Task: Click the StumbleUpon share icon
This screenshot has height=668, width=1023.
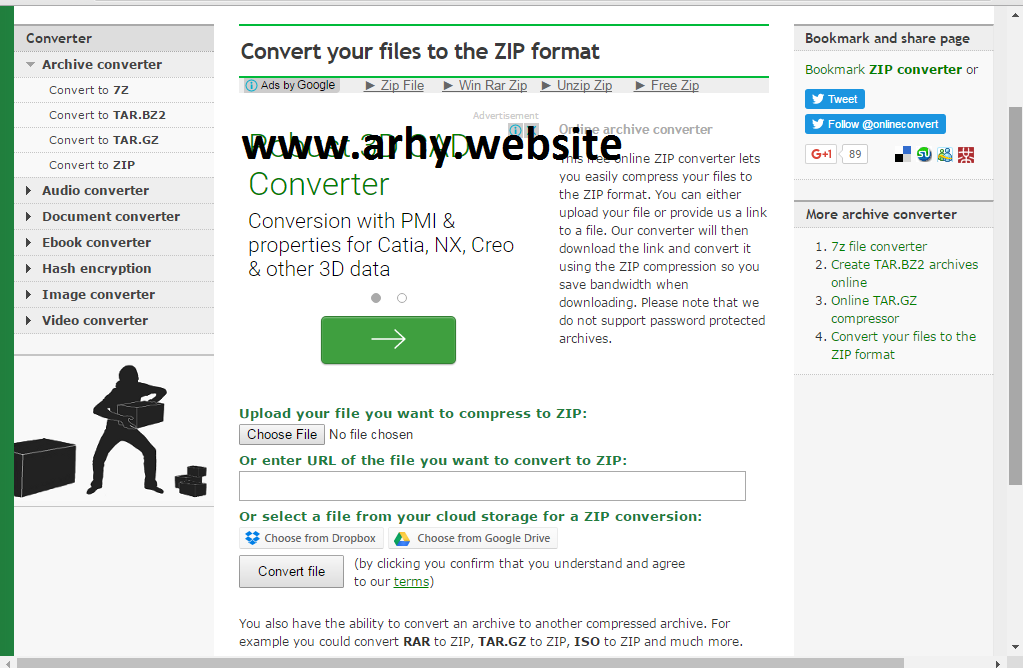Action: pos(924,155)
